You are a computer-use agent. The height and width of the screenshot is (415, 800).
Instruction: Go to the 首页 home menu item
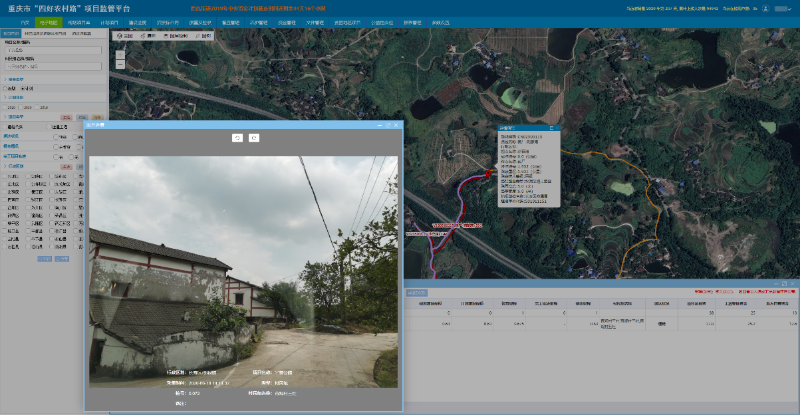(24, 21)
